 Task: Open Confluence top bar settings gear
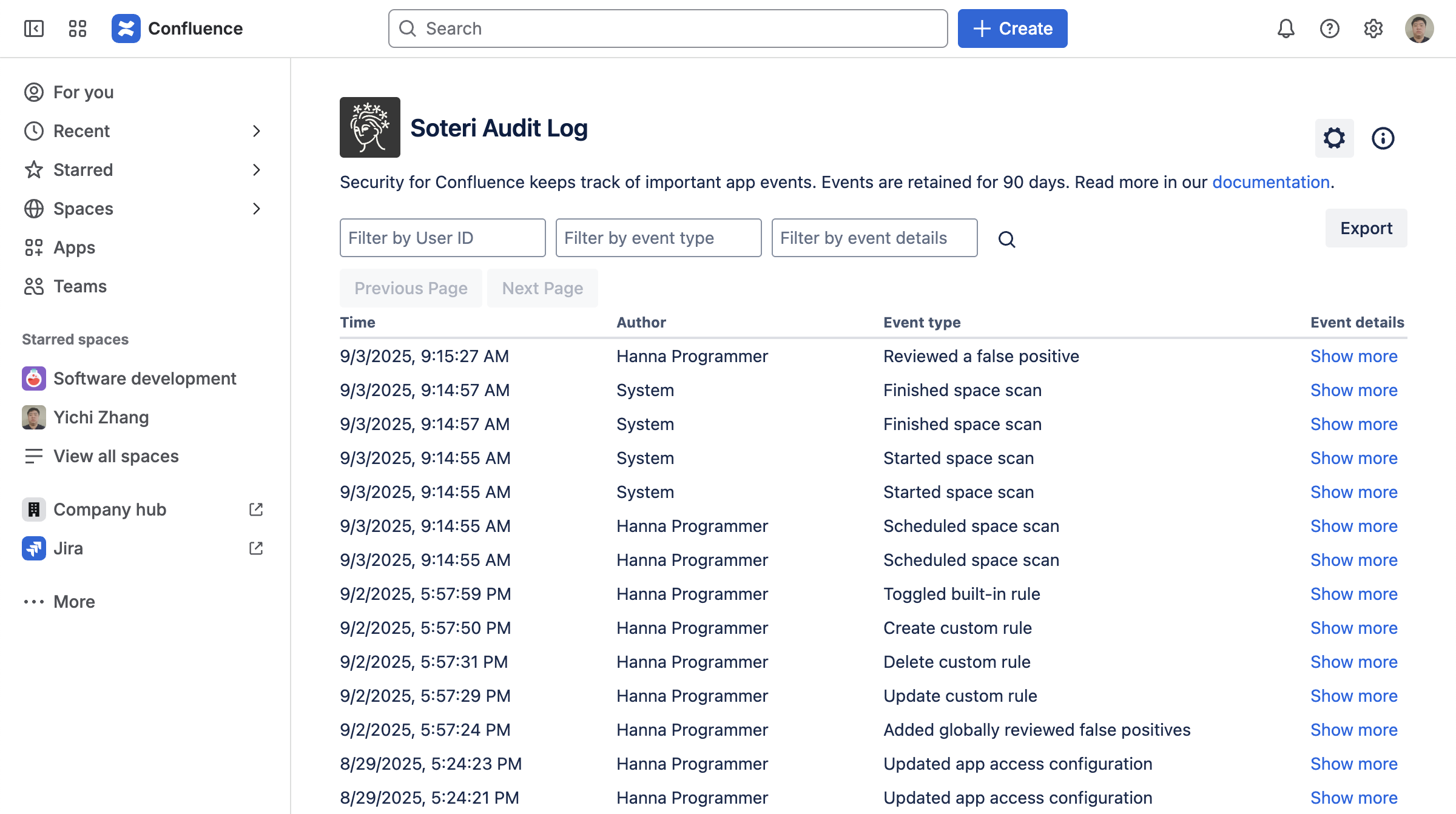coord(1373,29)
